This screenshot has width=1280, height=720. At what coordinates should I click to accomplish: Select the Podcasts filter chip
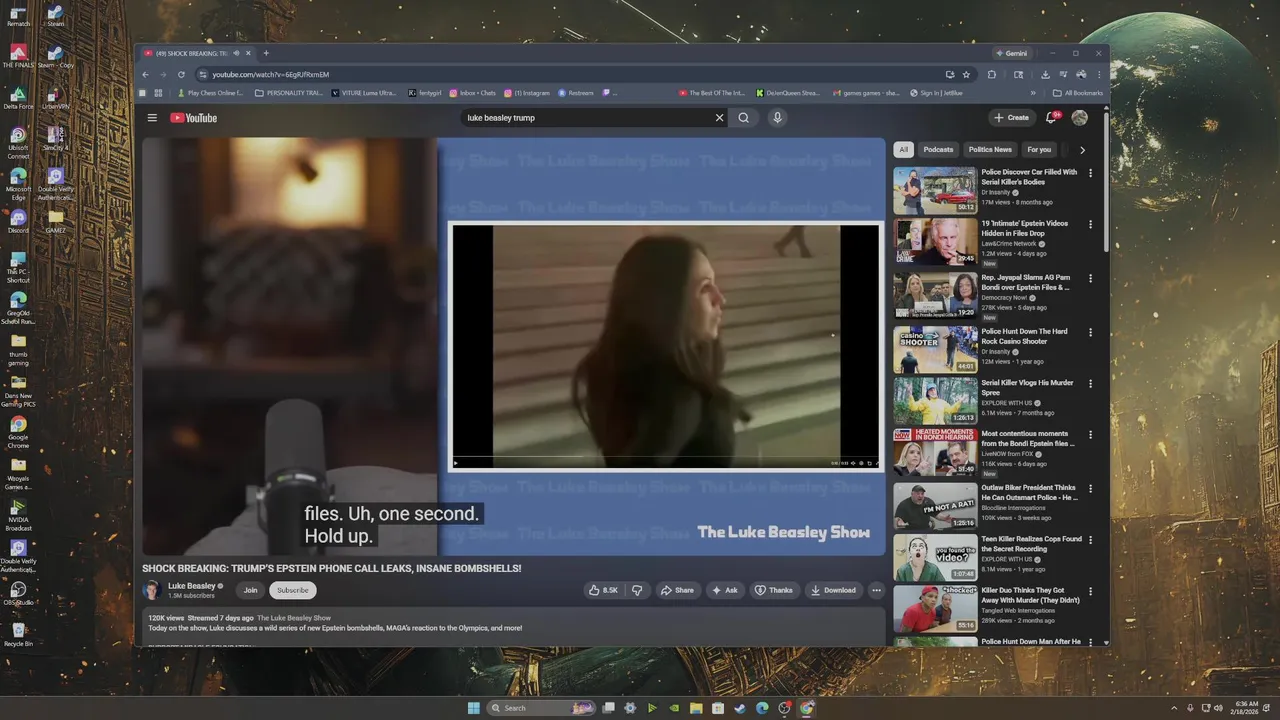(x=938, y=150)
